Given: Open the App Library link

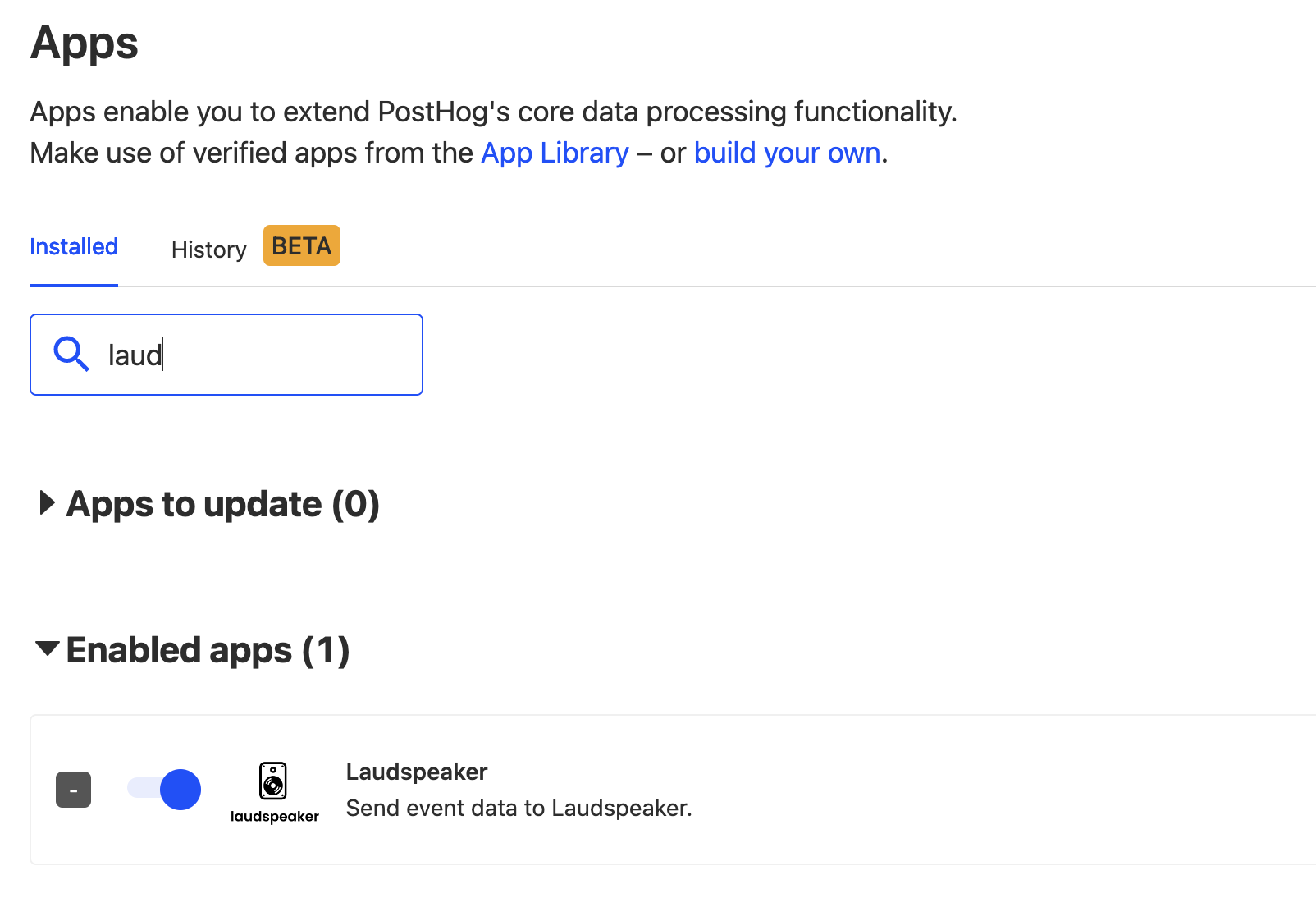Looking at the screenshot, I should 554,153.
